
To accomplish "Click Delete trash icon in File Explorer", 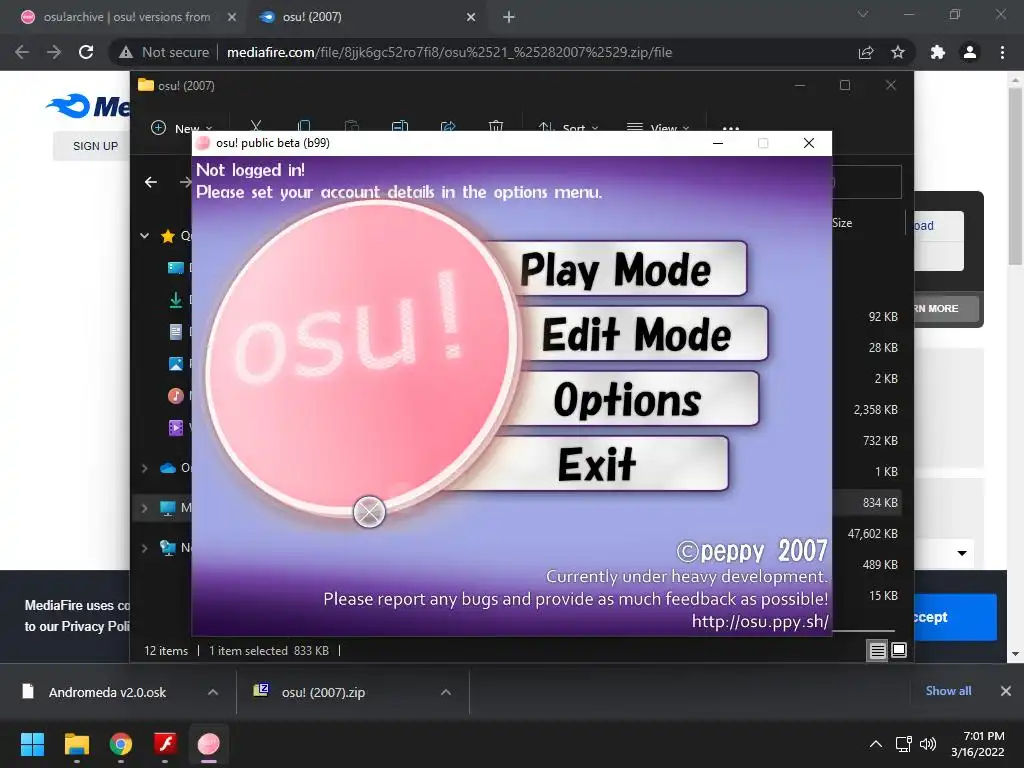I will point(496,127).
